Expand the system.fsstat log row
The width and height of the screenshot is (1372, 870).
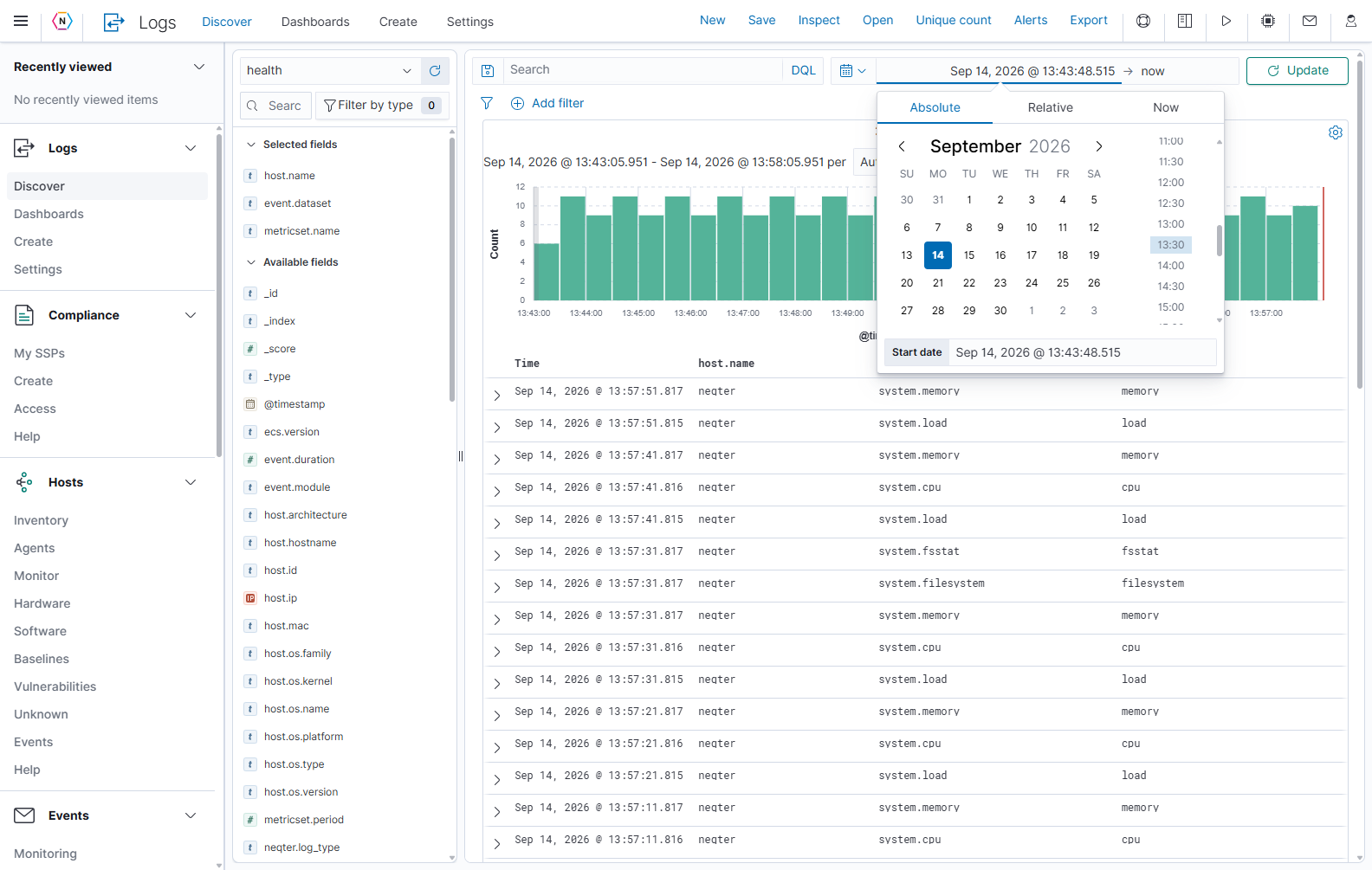click(x=497, y=555)
